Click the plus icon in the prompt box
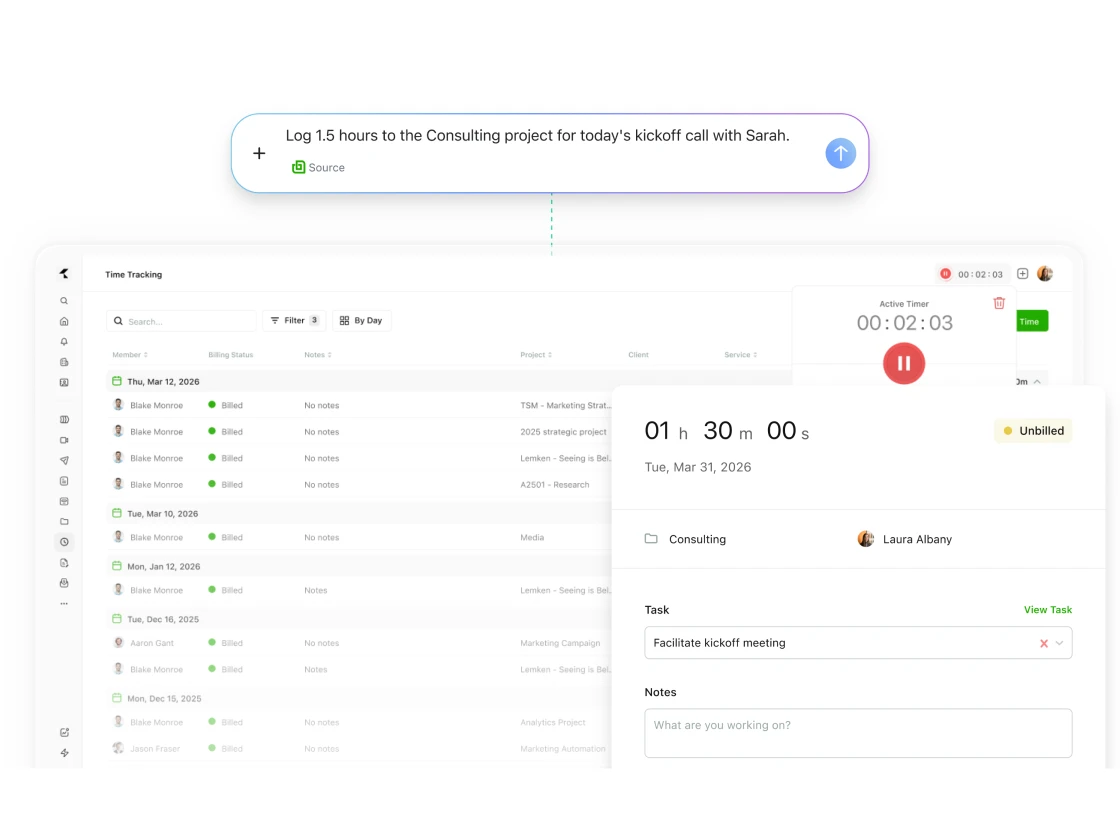This screenshot has height=840, width=1120. [259, 153]
